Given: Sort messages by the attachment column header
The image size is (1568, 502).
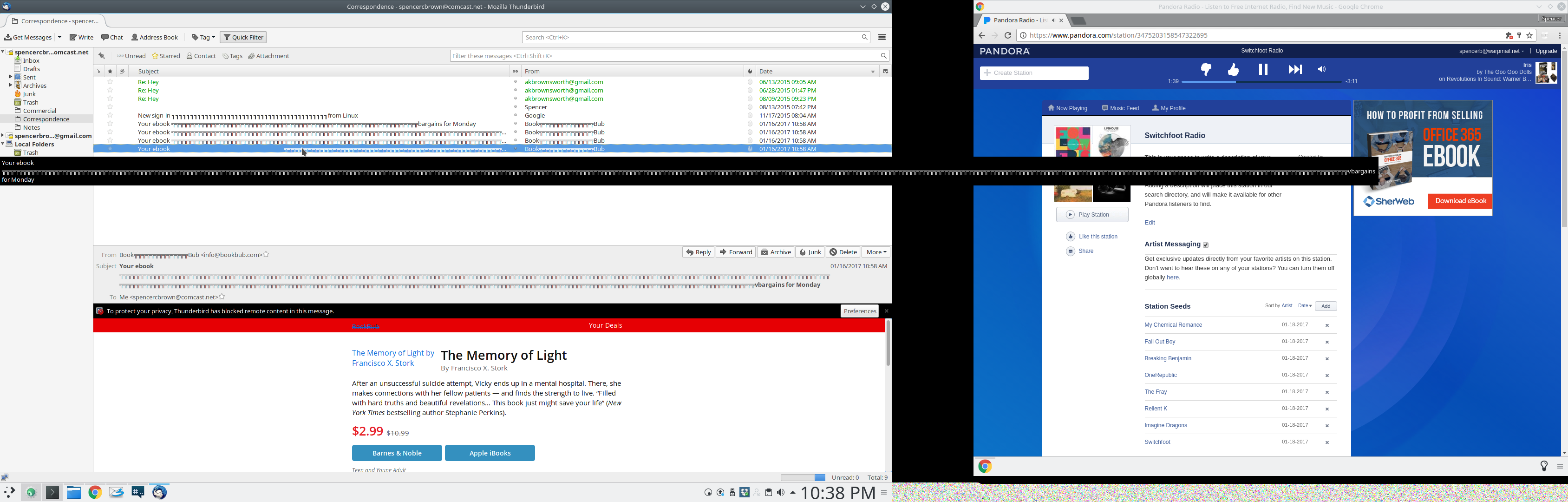Looking at the screenshot, I should (x=122, y=71).
